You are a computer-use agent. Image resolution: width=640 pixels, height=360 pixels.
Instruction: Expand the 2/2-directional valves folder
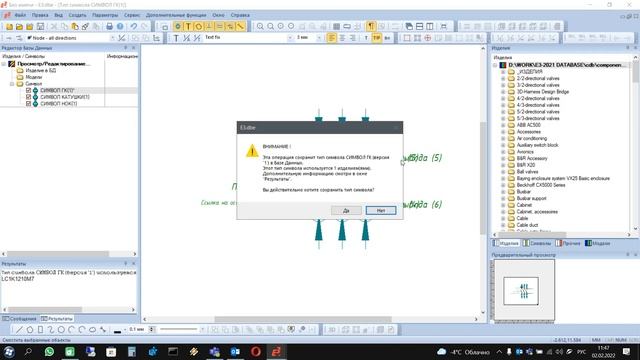pyautogui.click(x=503, y=78)
